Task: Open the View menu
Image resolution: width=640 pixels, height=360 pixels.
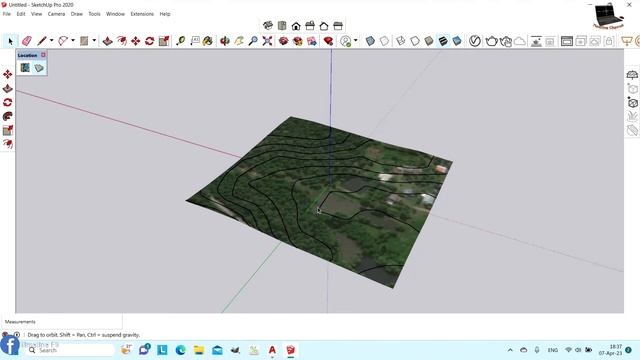Action: pyautogui.click(x=36, y=14)
